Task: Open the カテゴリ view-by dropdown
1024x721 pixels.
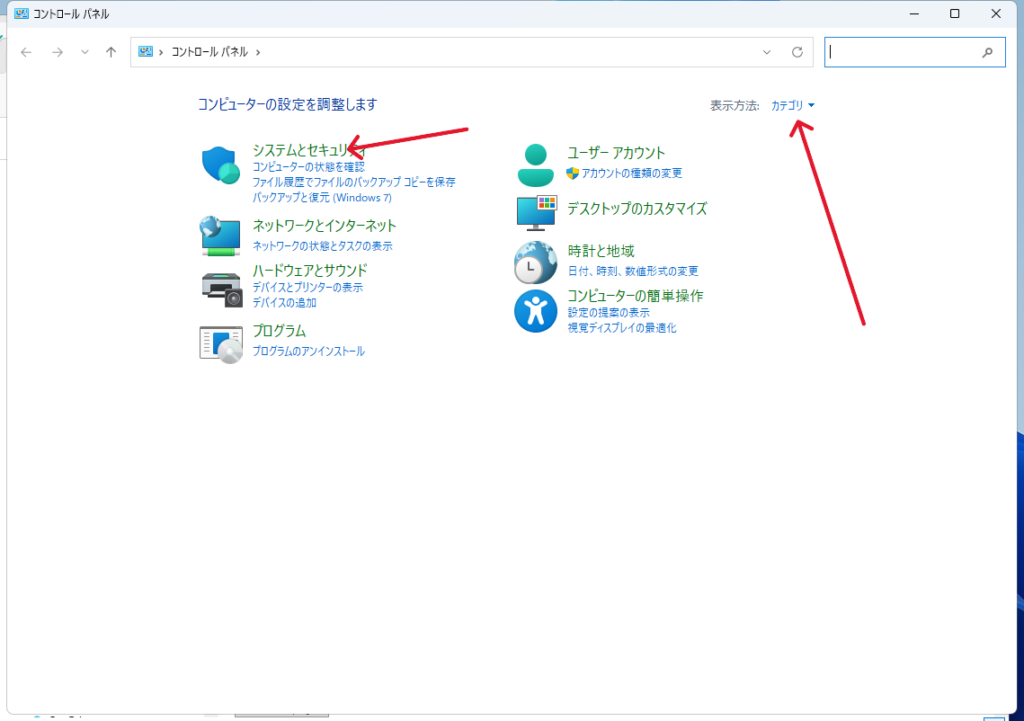Action: pyautogui.click(x=792, y=105)
